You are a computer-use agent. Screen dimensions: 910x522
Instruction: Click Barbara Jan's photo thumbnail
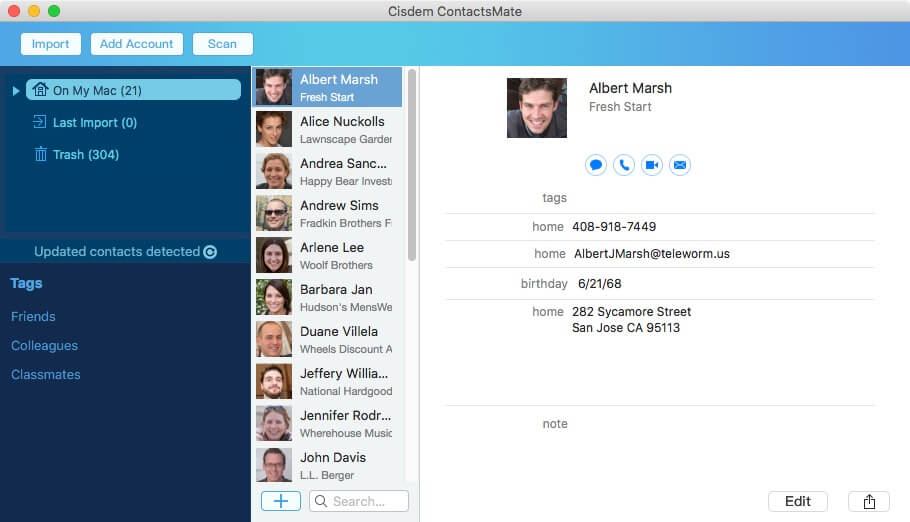[274, 297]
